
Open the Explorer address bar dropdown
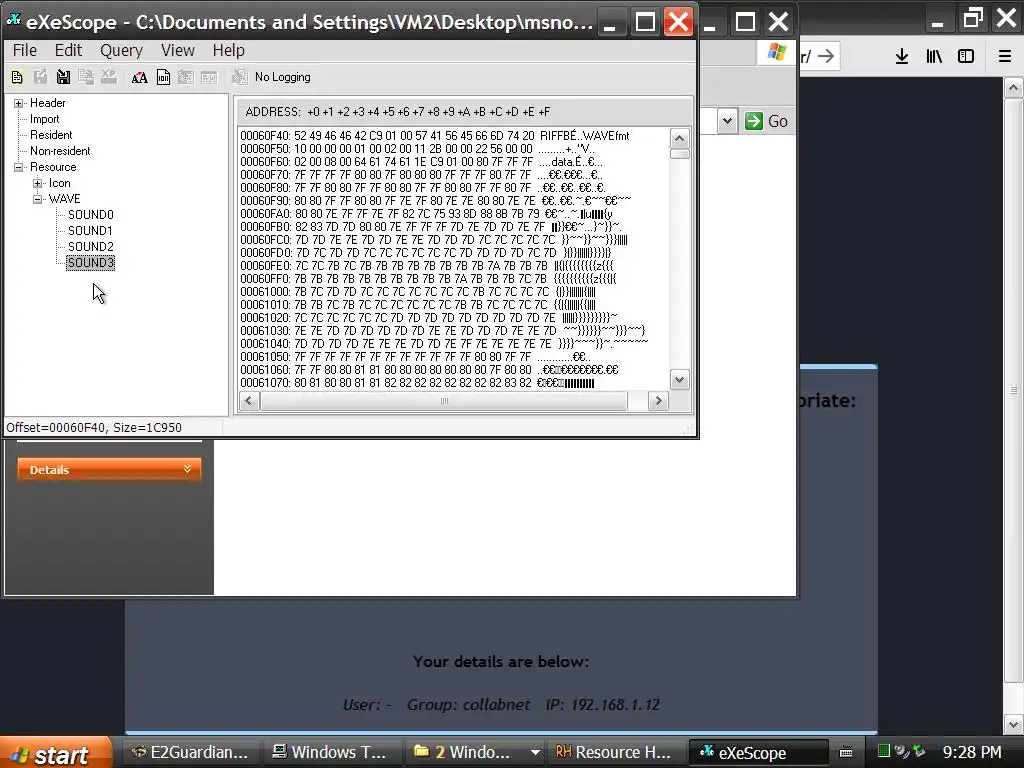pyautogui.click(x=728, y=121)
